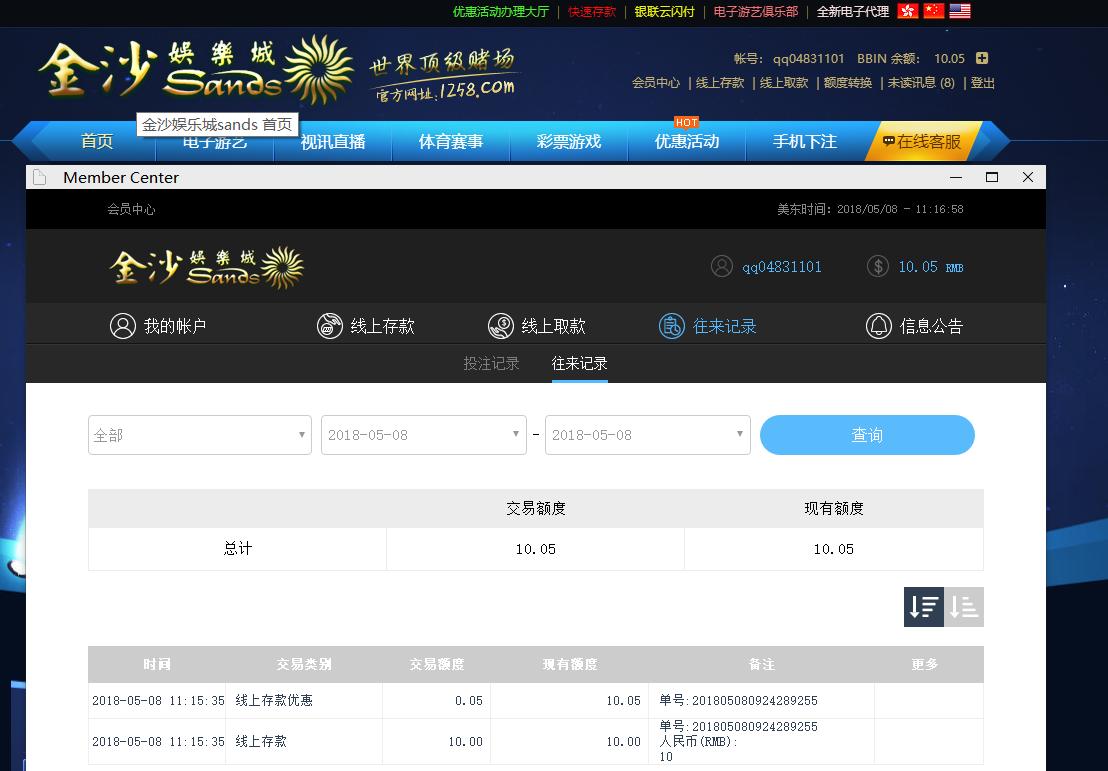1108x771 pixels.
Task: Expand the start date 2018-05-08 dropdown
Action: pyautogui.click(x=423, y=435)
